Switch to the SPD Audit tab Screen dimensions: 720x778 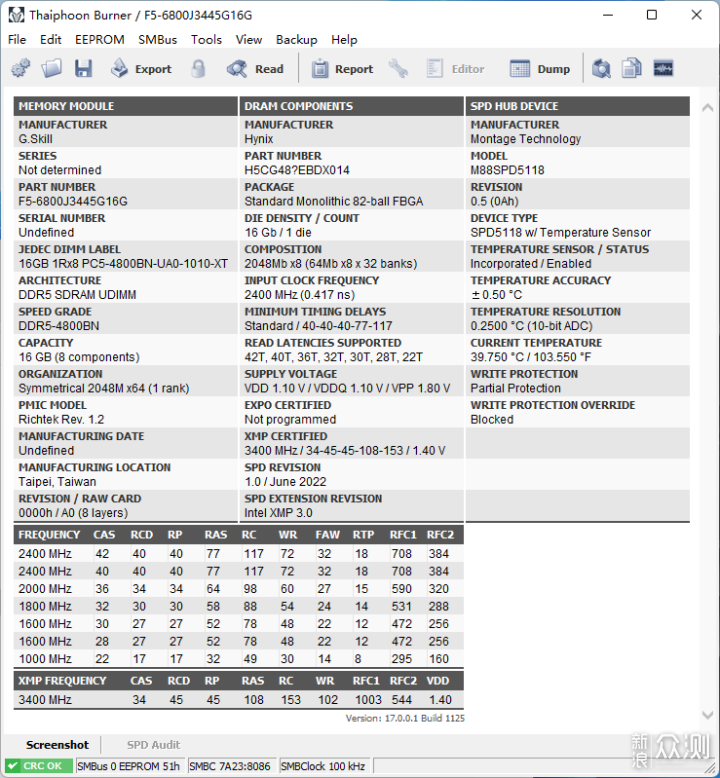coord(153,745)
